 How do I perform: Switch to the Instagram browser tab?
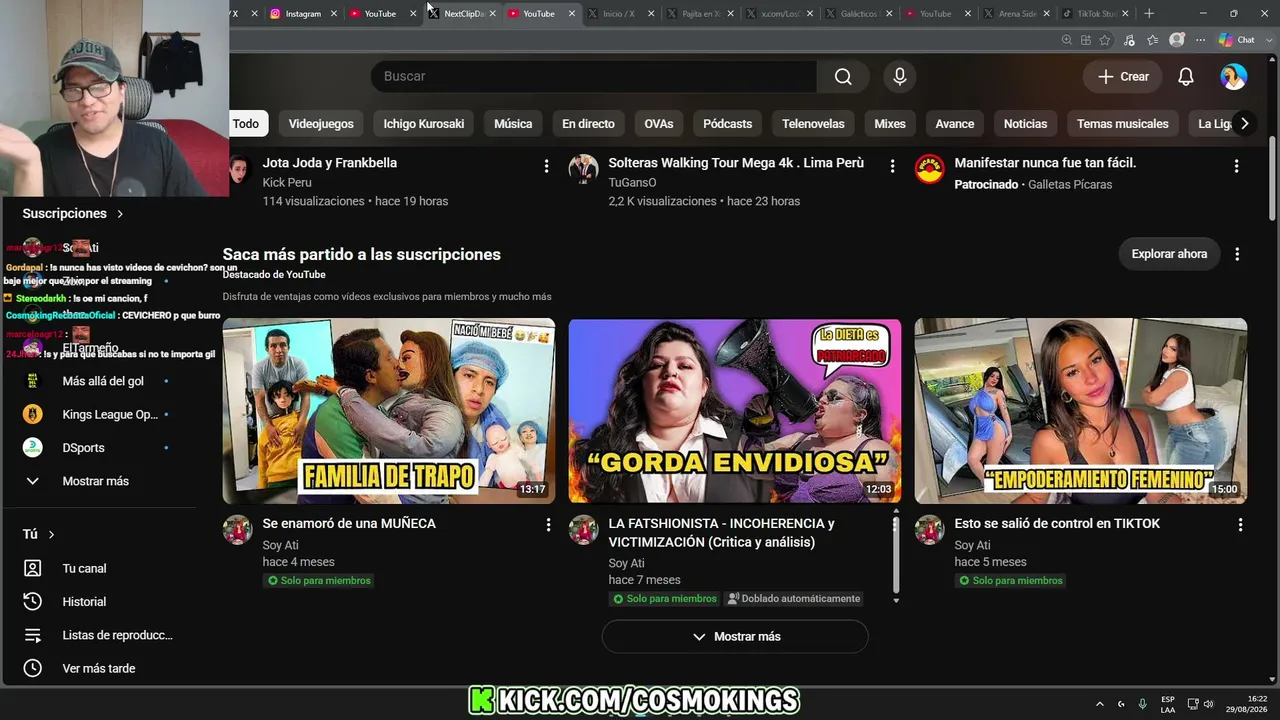[x=302, y=14]
